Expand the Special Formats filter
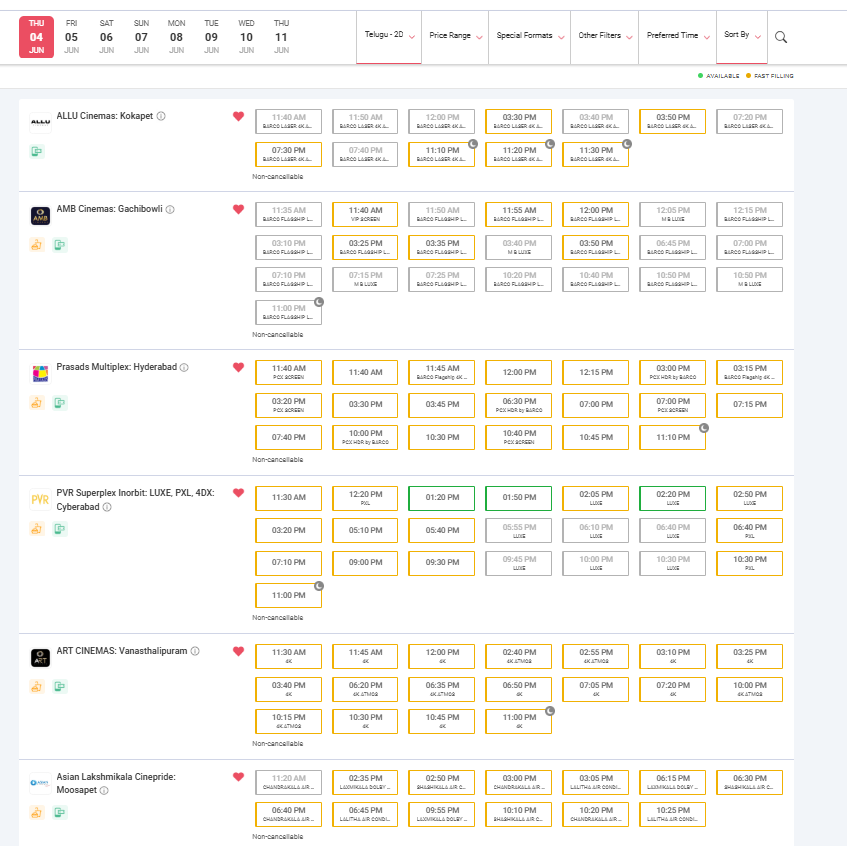The image size is (847, 846). [530, 36]
